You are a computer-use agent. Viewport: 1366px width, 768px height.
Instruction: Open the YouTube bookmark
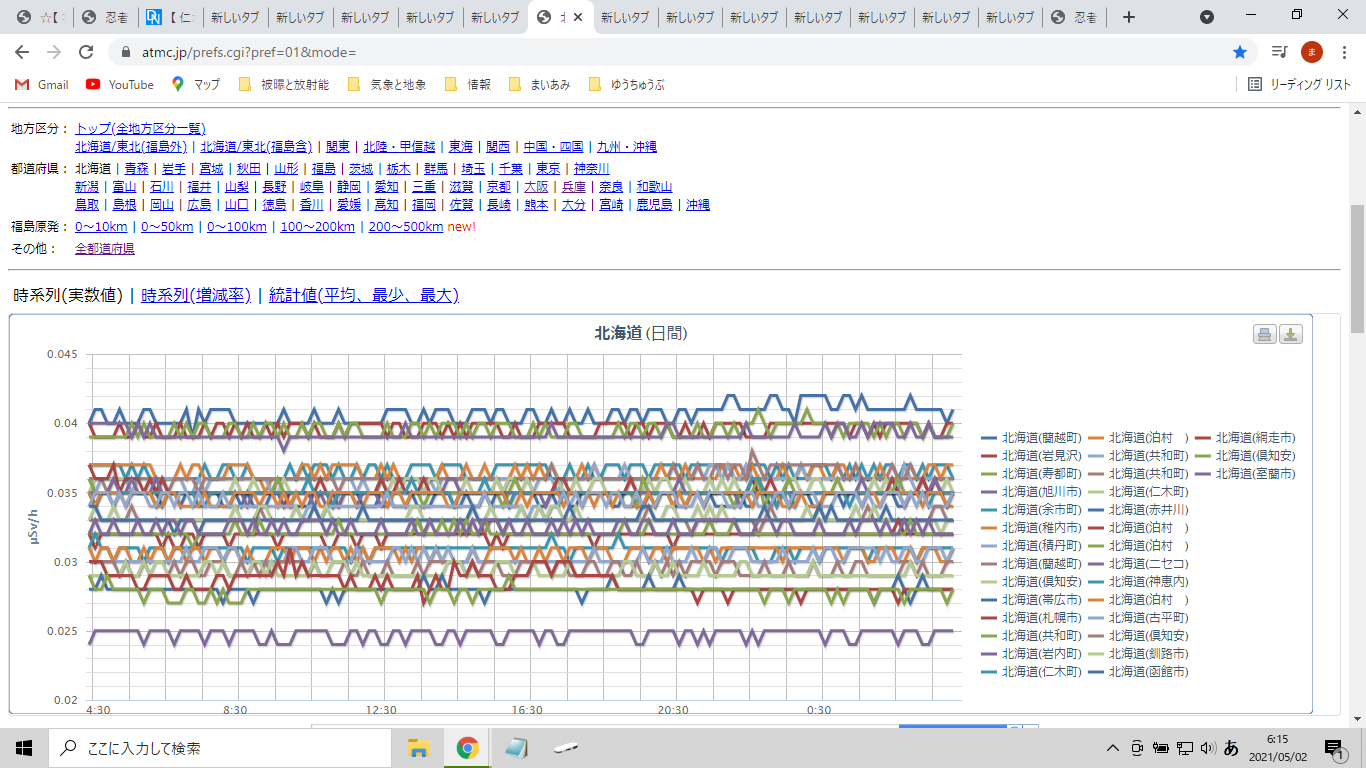point(120,85)
